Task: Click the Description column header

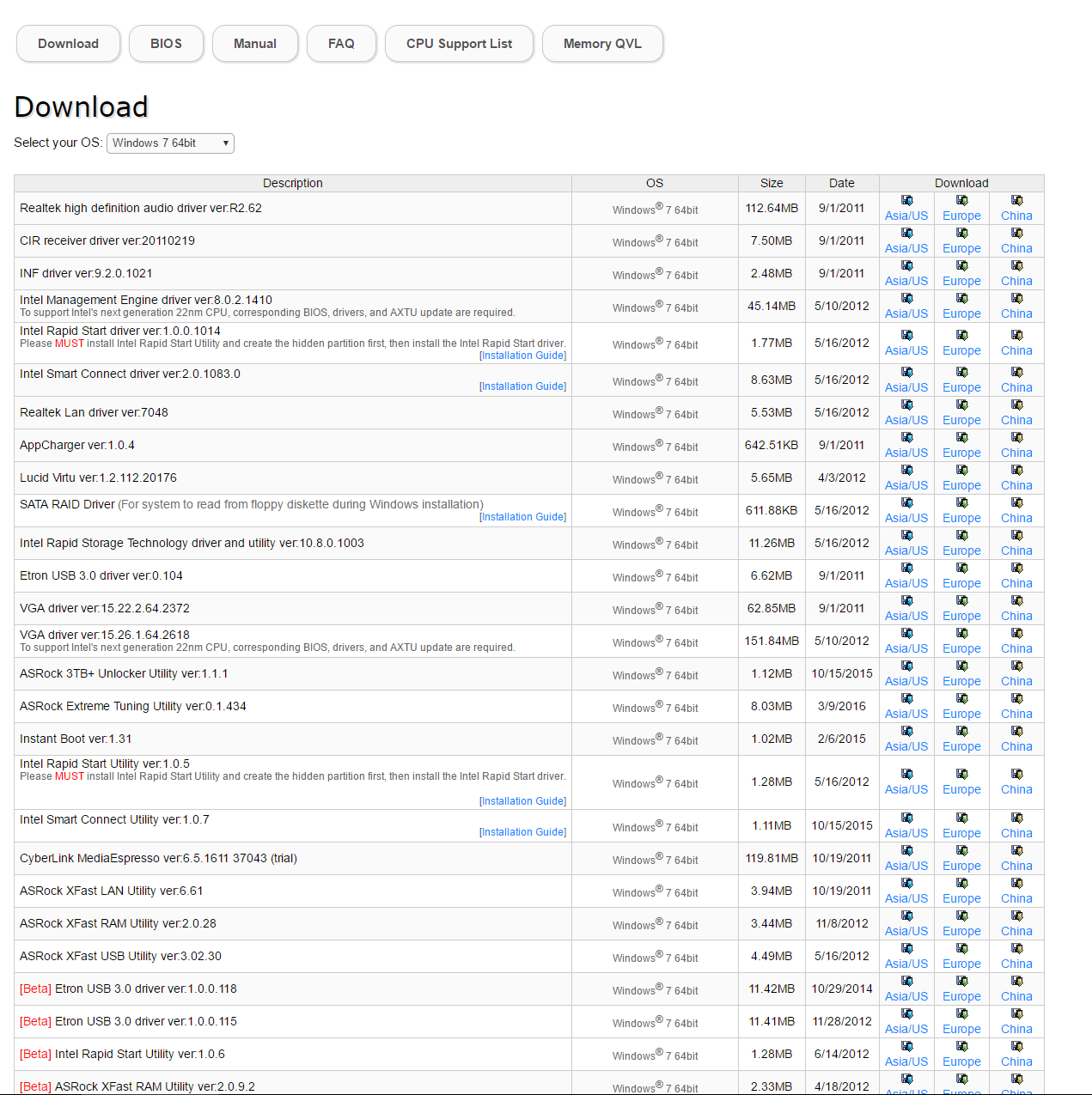Action: (293, 183)
